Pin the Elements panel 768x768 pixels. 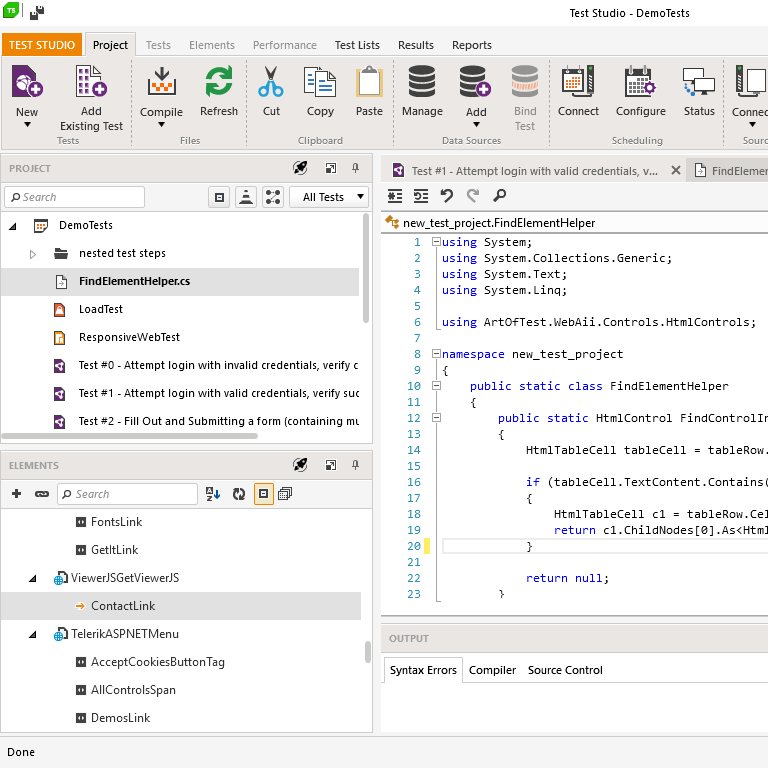(356, 465)
